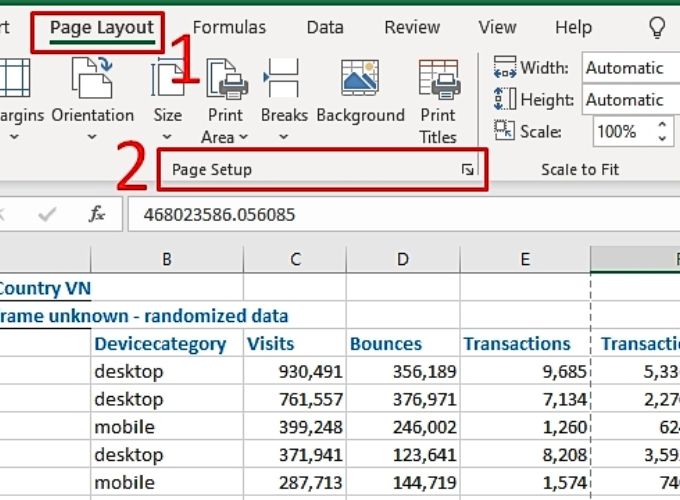Screen dimensions: 680x500
Task: Launch the Page Setup dialog launcher
Action: click(468, 170)
